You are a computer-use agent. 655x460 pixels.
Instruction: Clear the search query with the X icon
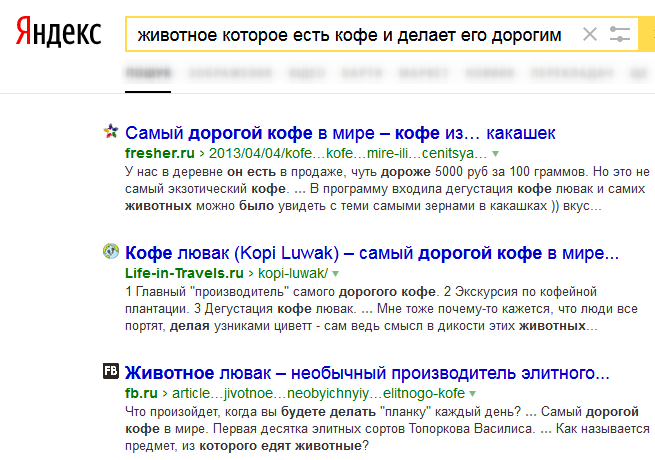click(x=590, y=34)
